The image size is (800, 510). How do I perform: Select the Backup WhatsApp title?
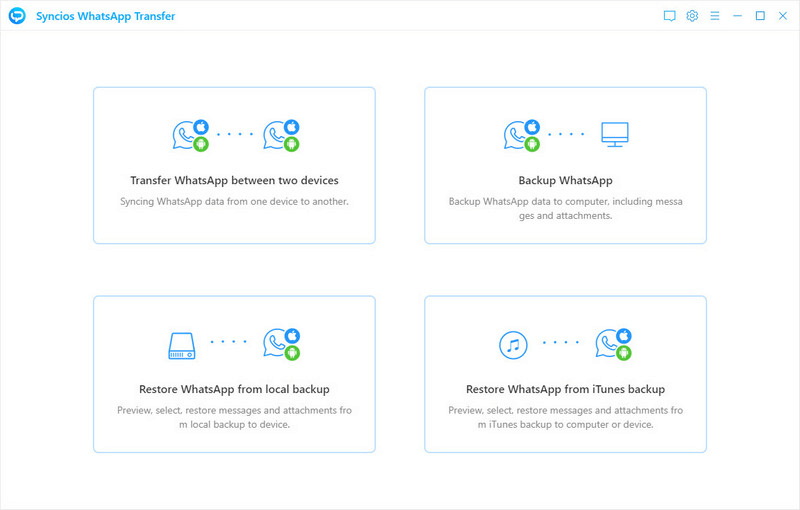coord(565,181)
